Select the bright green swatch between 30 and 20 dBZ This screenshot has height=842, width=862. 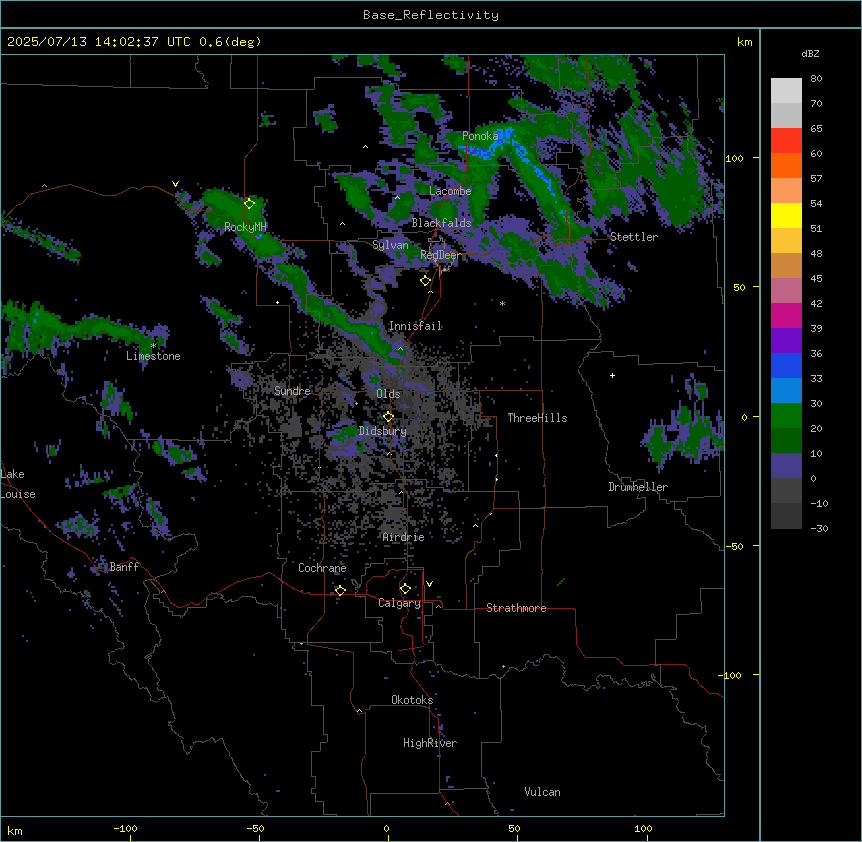[786, 416]
